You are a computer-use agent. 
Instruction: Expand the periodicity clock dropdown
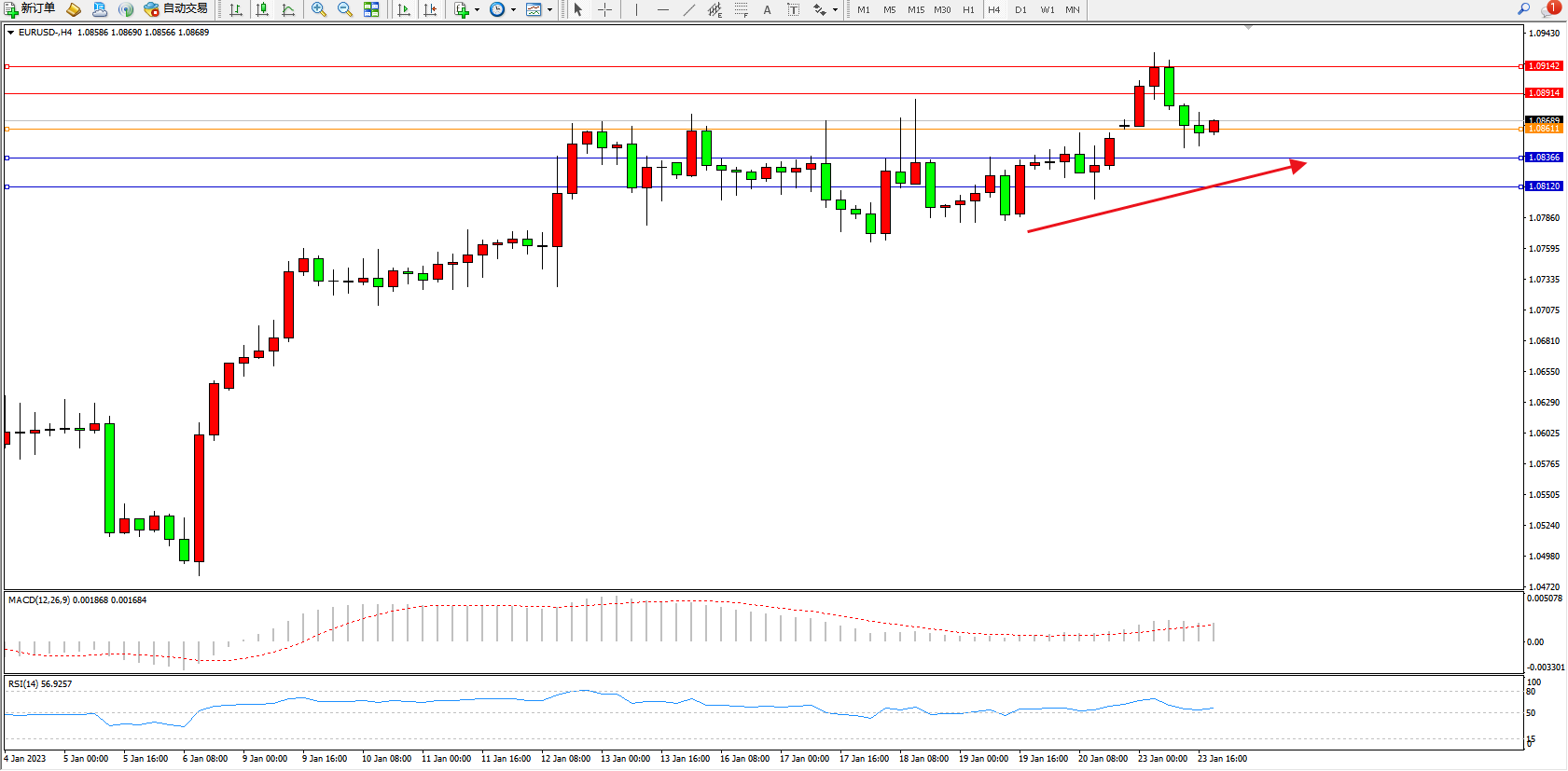tap(513, 9)
